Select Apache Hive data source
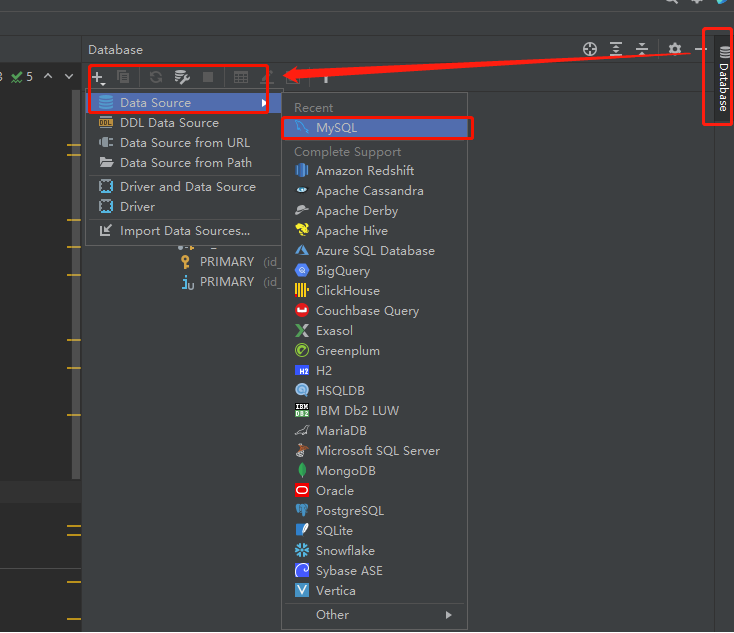This screenshot has width=734, height=633. tap(374, 231)
